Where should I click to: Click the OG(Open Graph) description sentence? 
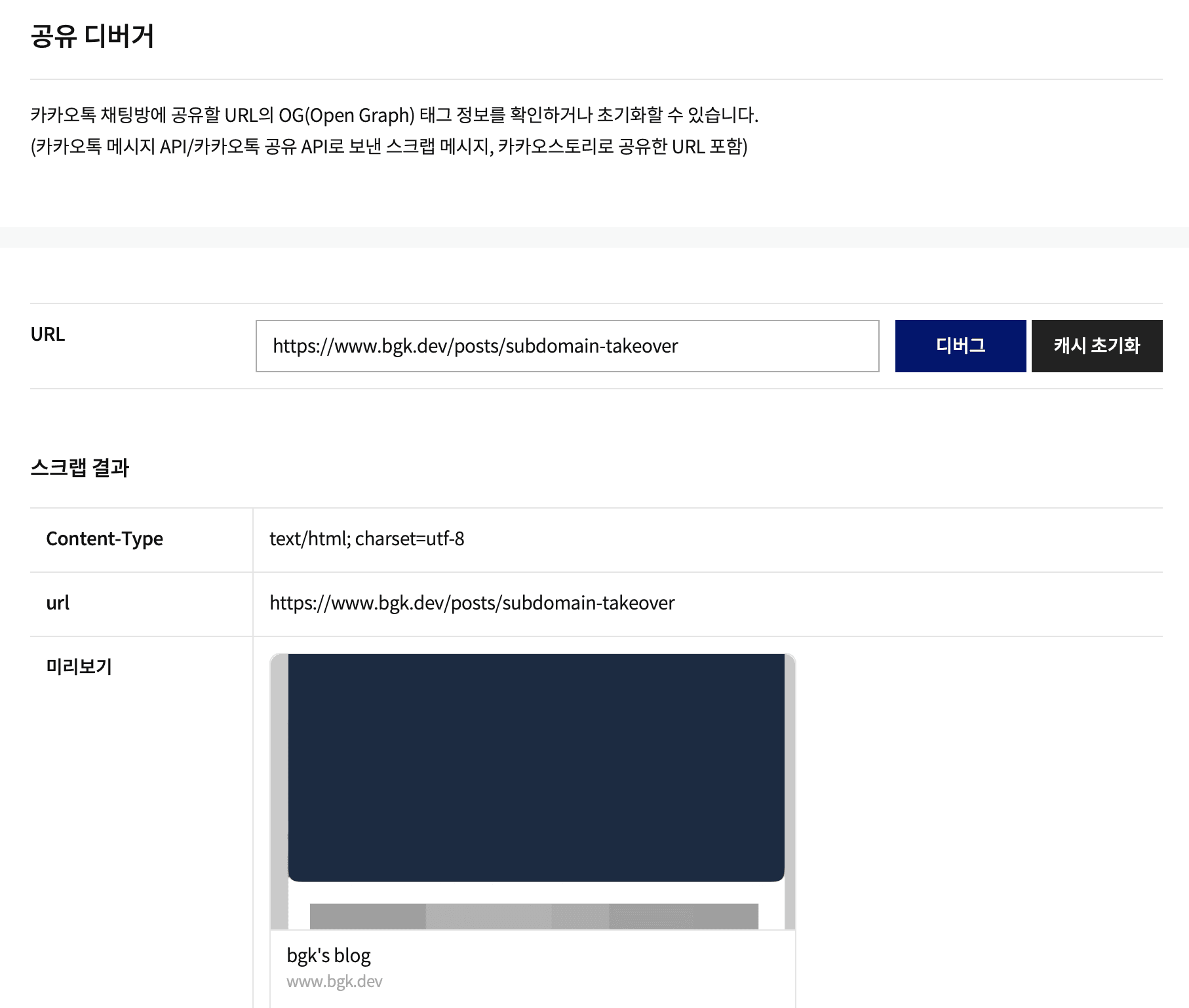pos(394,115)
